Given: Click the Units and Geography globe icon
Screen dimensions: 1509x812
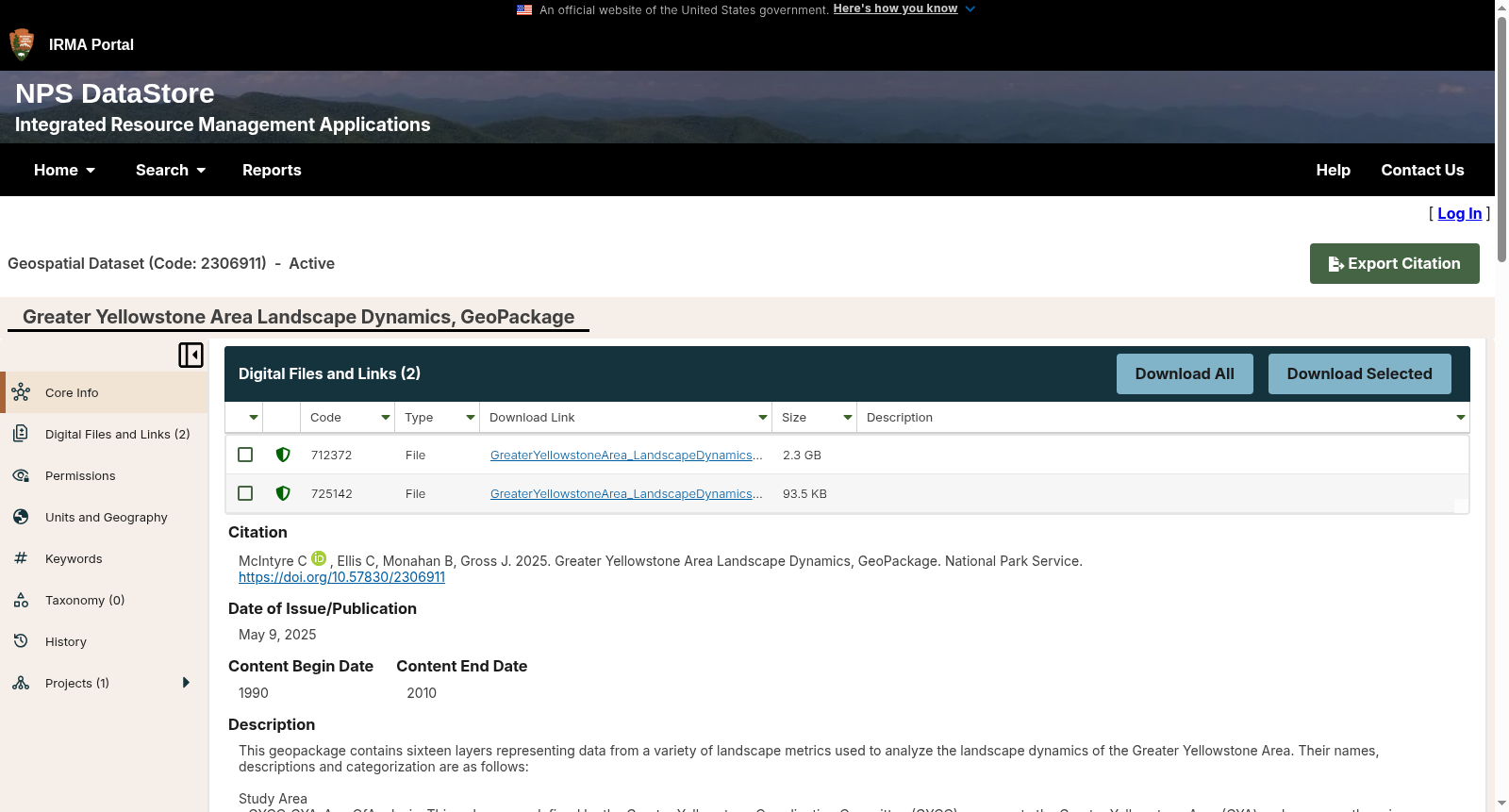Looking at the screenshot, I should click(21, 517).
